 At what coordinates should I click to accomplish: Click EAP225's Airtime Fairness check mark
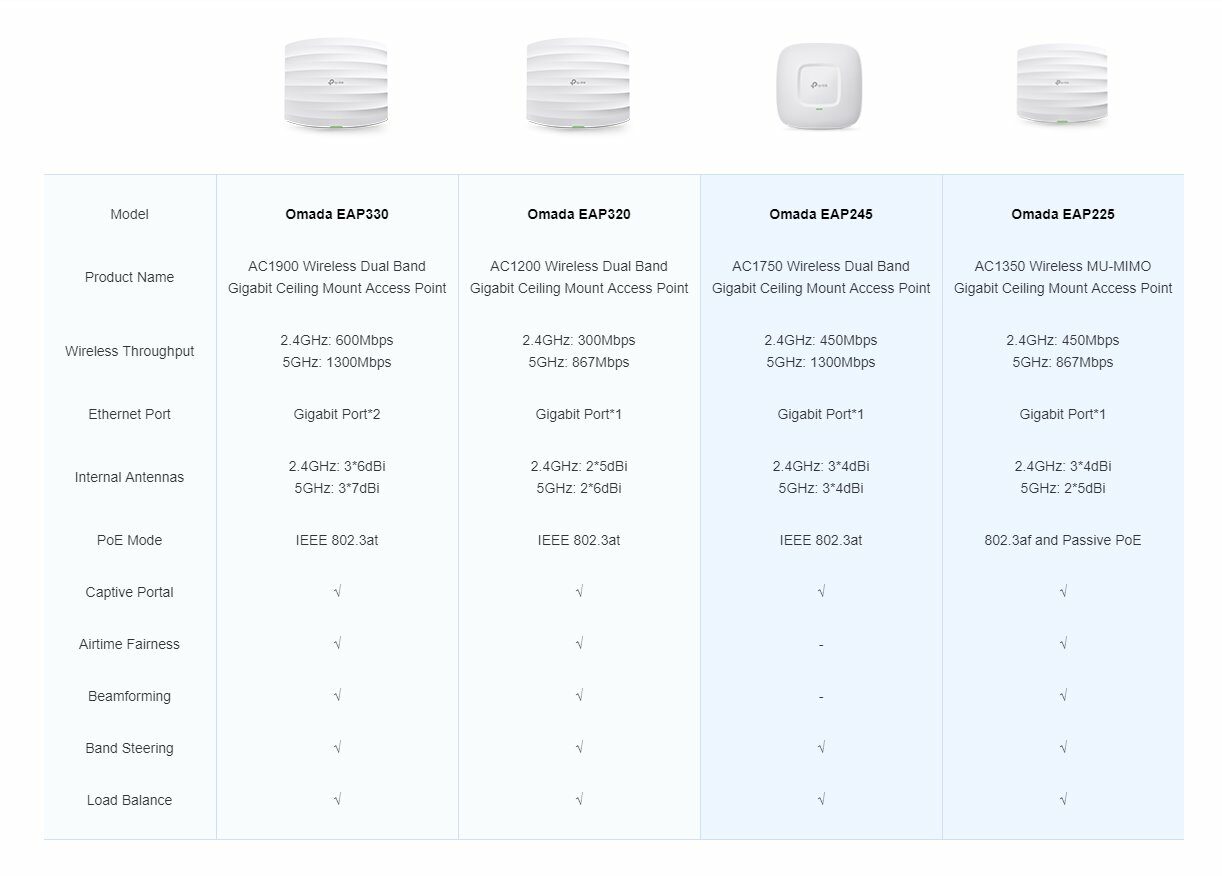pos(1063,644)
